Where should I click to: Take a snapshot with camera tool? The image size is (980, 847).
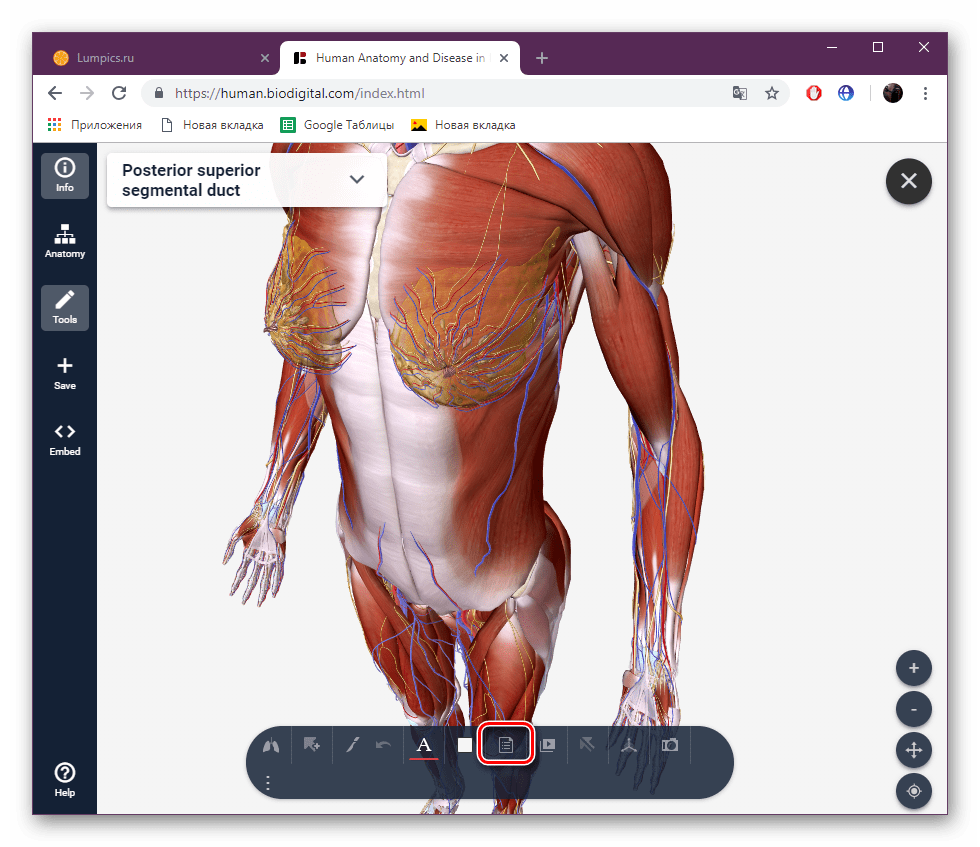[x=670, y=745]
